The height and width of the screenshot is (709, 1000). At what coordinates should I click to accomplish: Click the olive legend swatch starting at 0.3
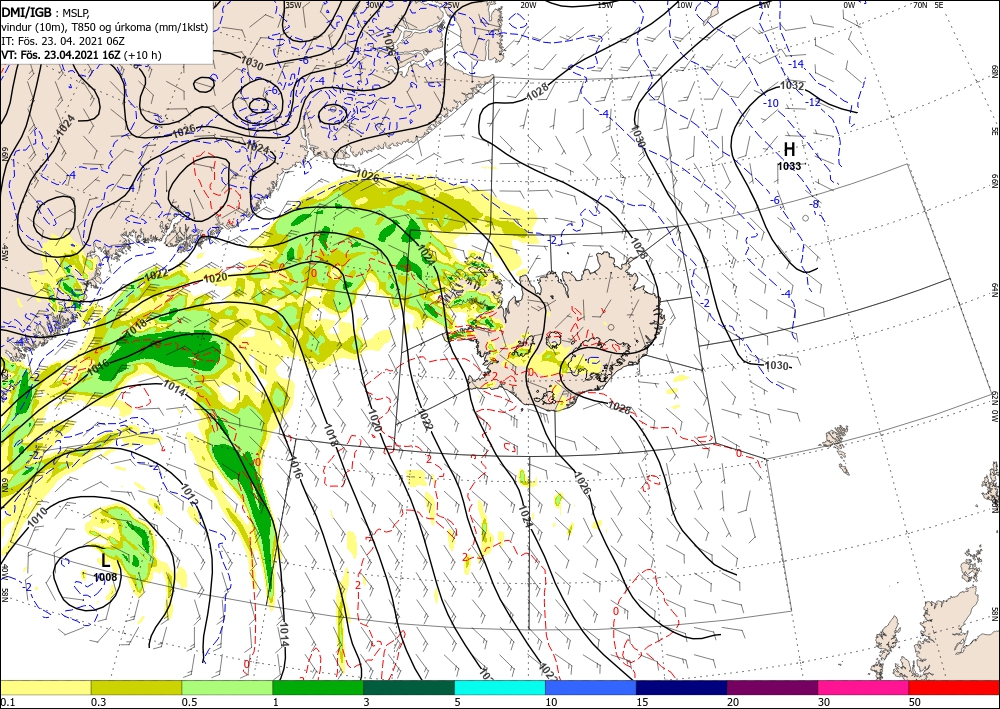tap(136, 687)
